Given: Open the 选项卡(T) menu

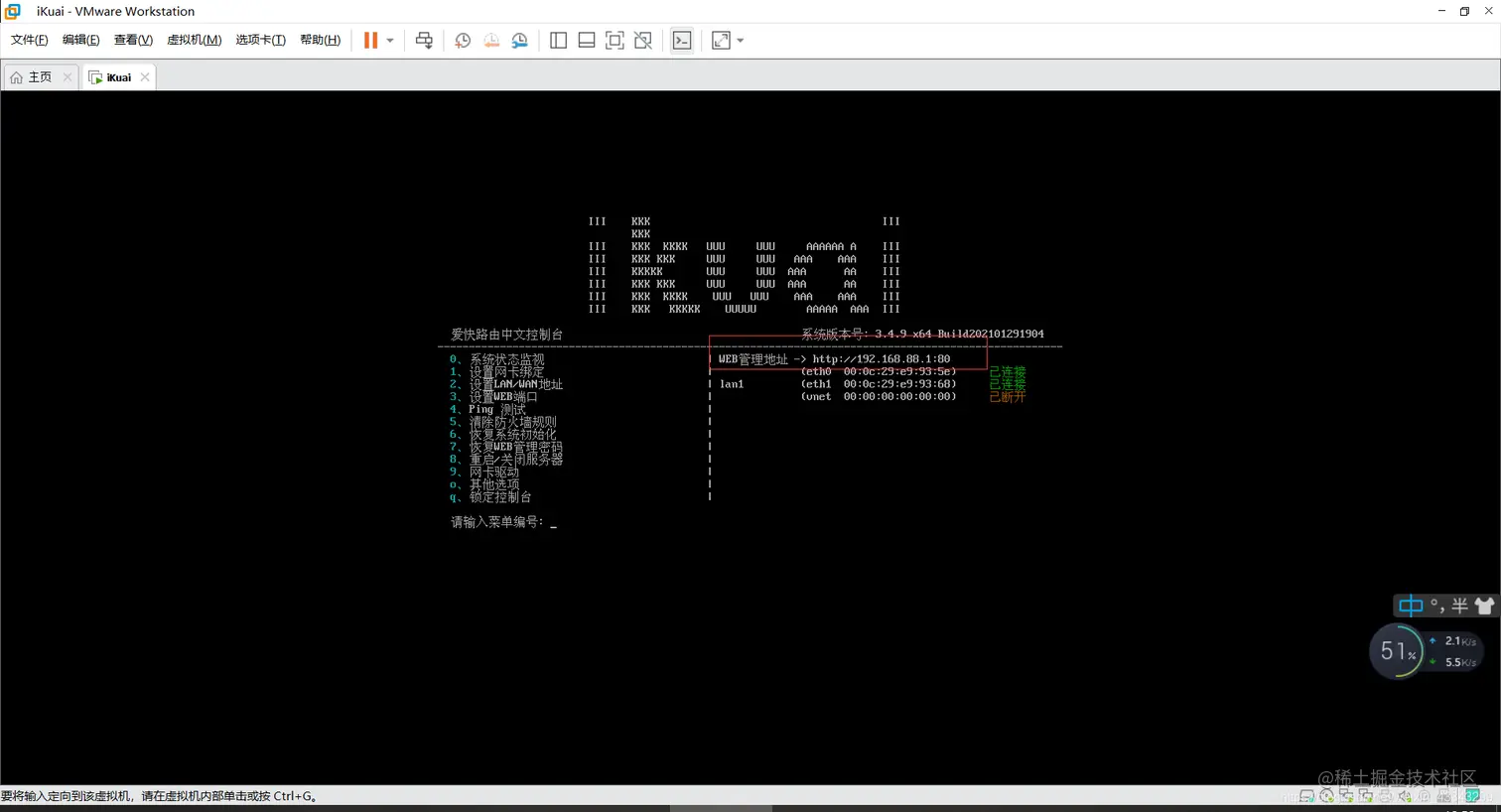Looking at the screenshot, I should 260,40.
